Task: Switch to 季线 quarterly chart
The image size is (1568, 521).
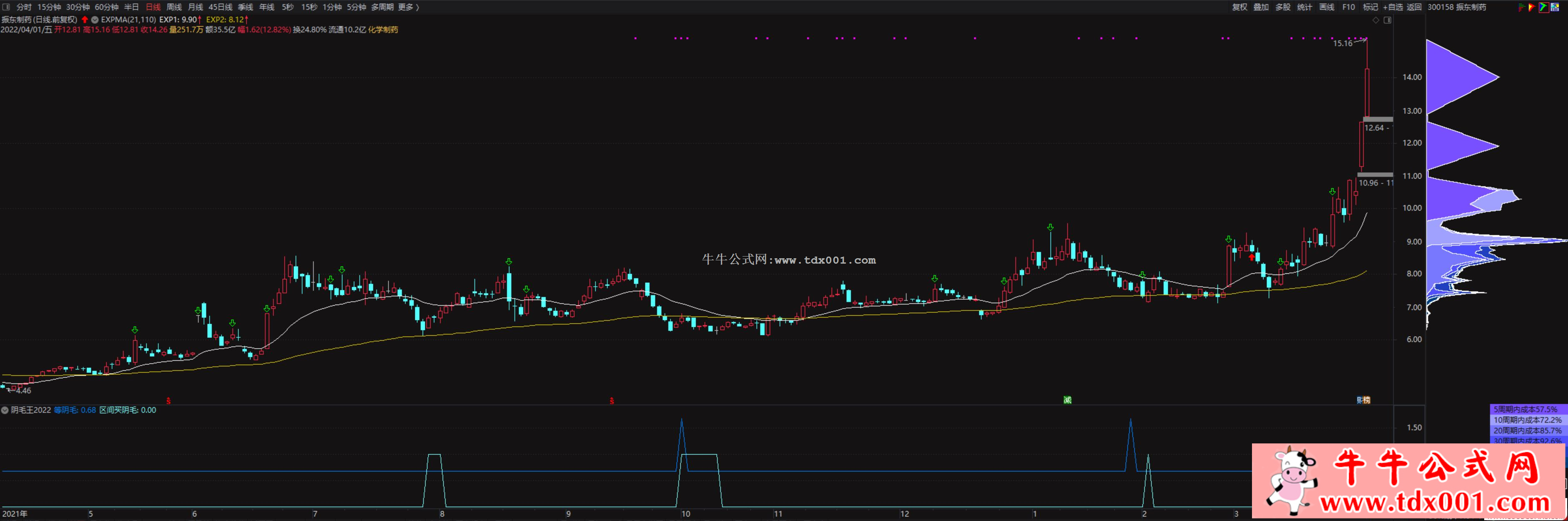Action: pos(245,8)
